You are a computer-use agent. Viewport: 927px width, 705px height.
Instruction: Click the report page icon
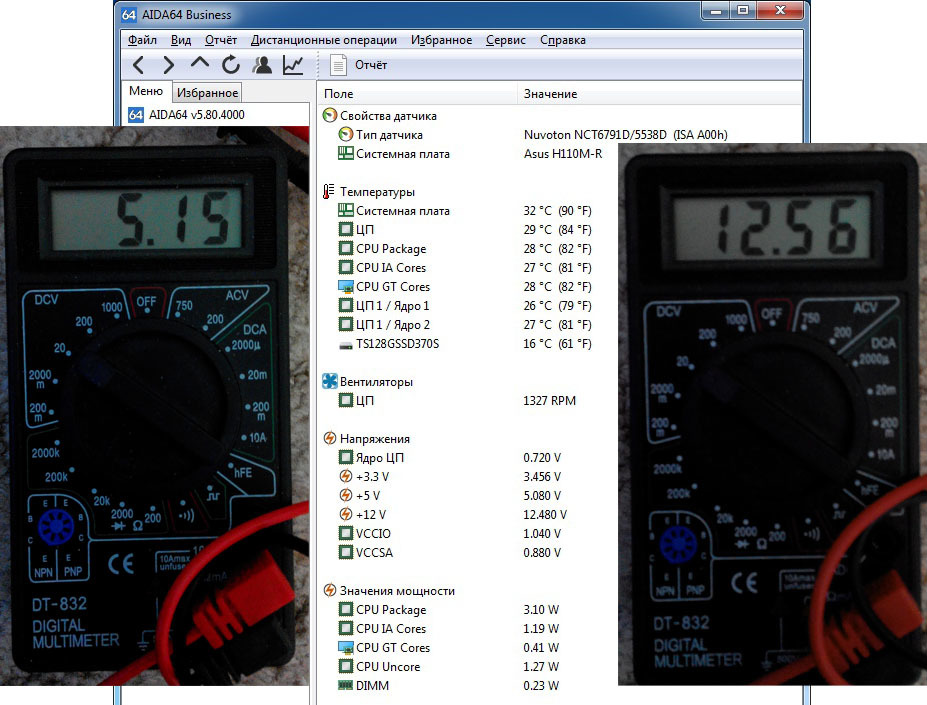pos(338,65)
